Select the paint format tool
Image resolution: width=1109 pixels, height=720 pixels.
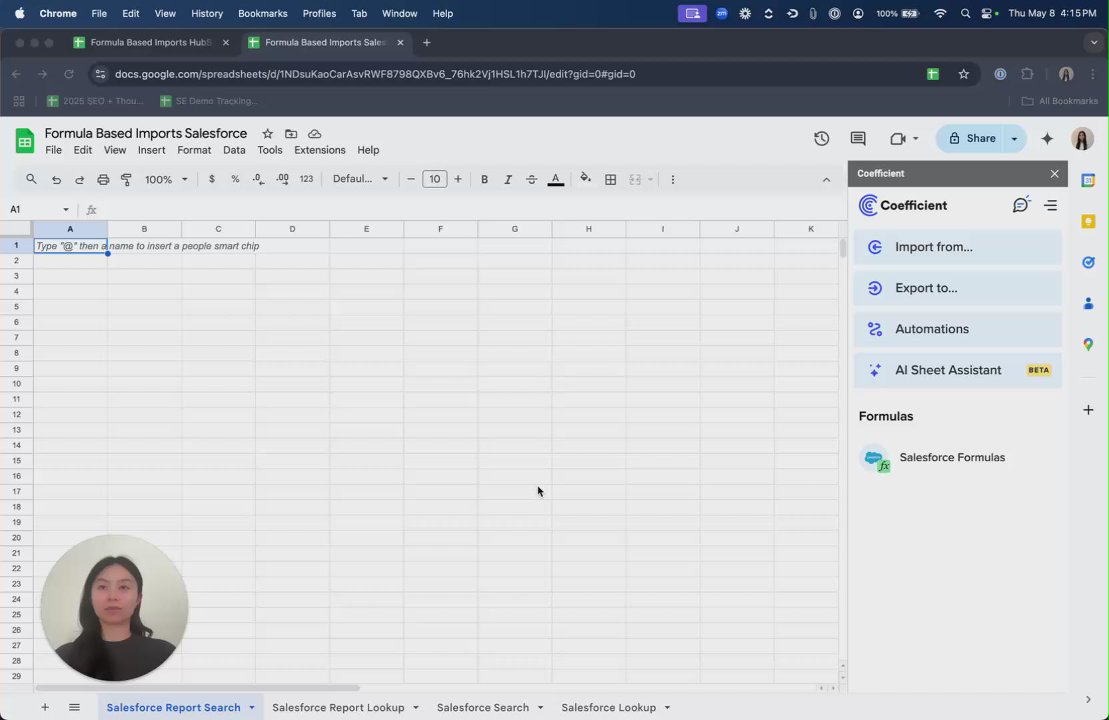pyautogui.click(x=127, y=180)
